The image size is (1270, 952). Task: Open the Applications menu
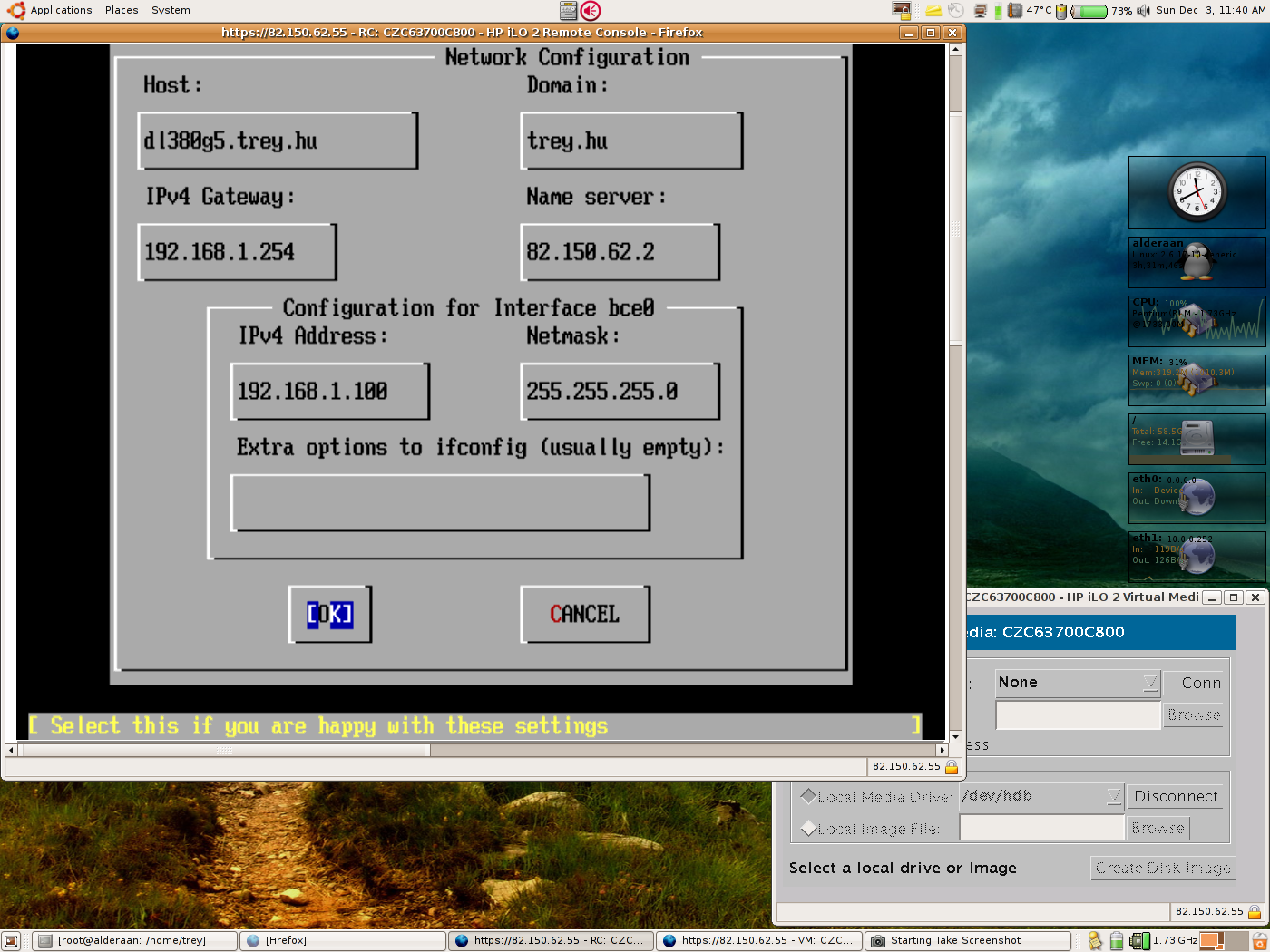coord(61,10)
